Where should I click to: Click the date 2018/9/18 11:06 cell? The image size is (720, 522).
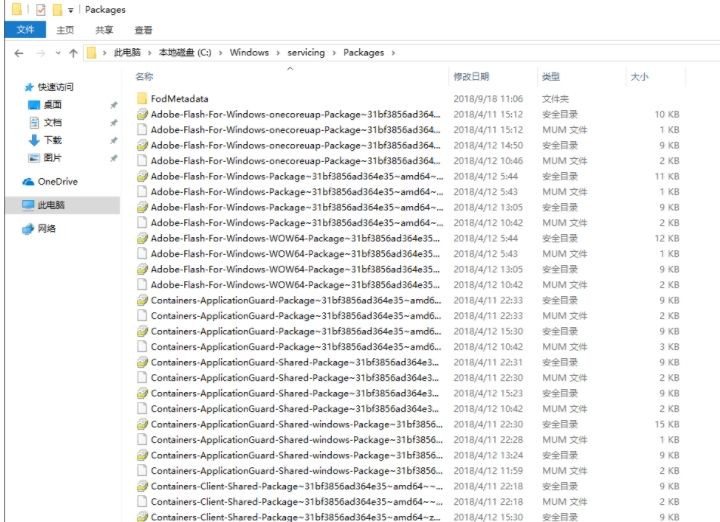[x=488, y=99]
